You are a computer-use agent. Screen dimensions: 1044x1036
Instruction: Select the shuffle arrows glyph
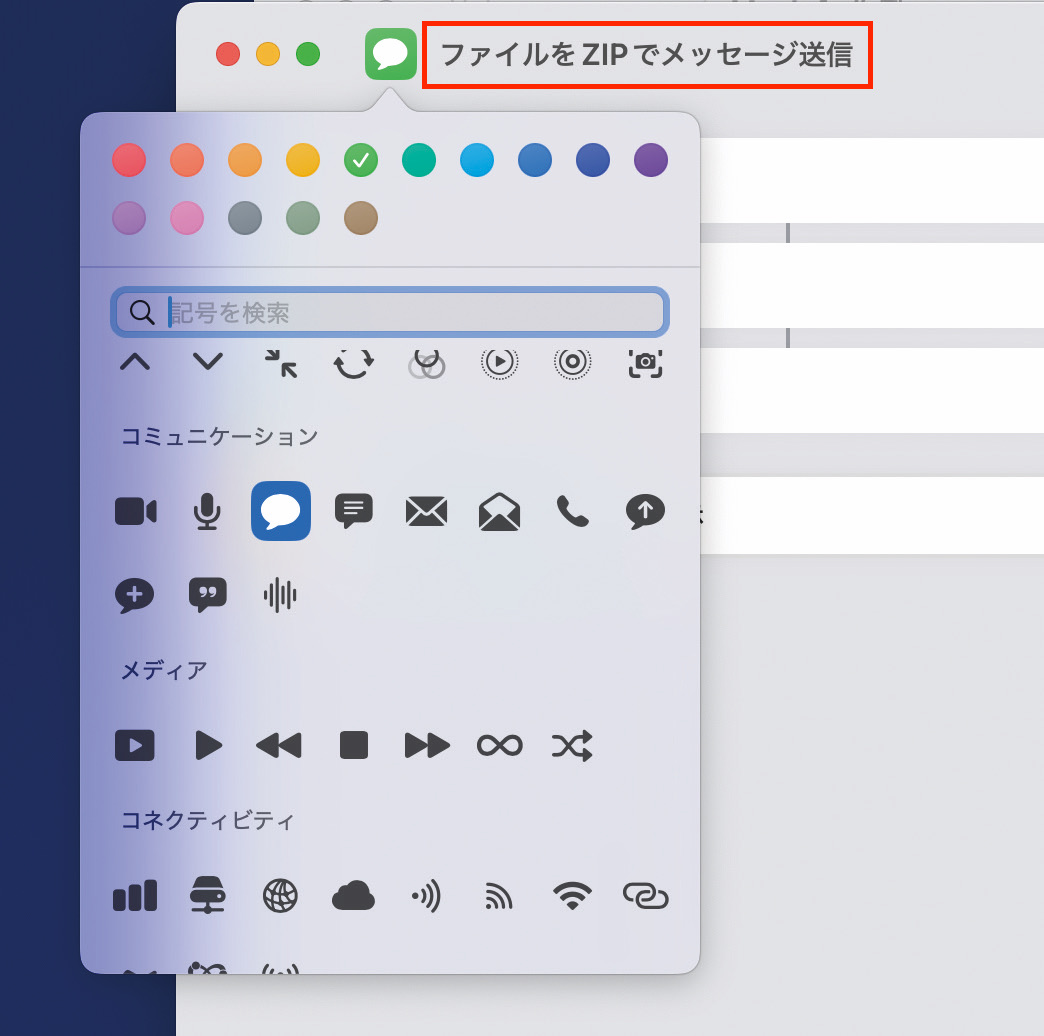coord(572,745)
